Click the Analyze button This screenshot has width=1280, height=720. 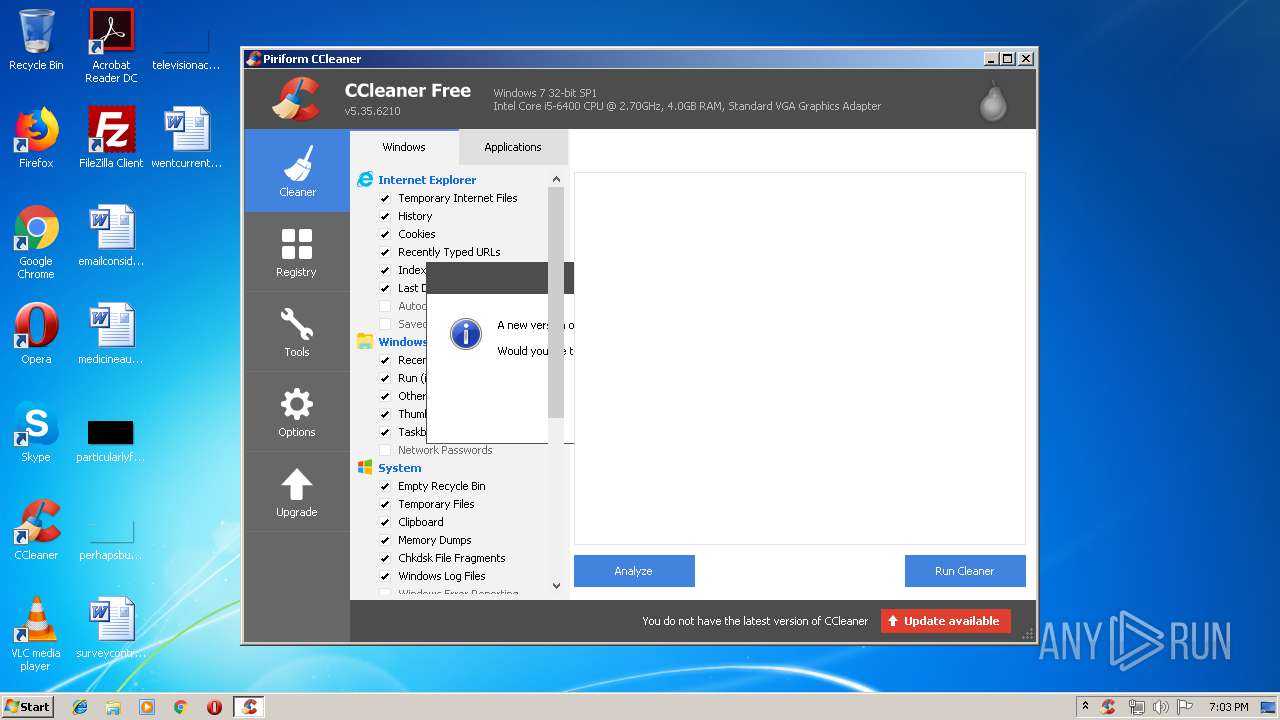(634, 571)
